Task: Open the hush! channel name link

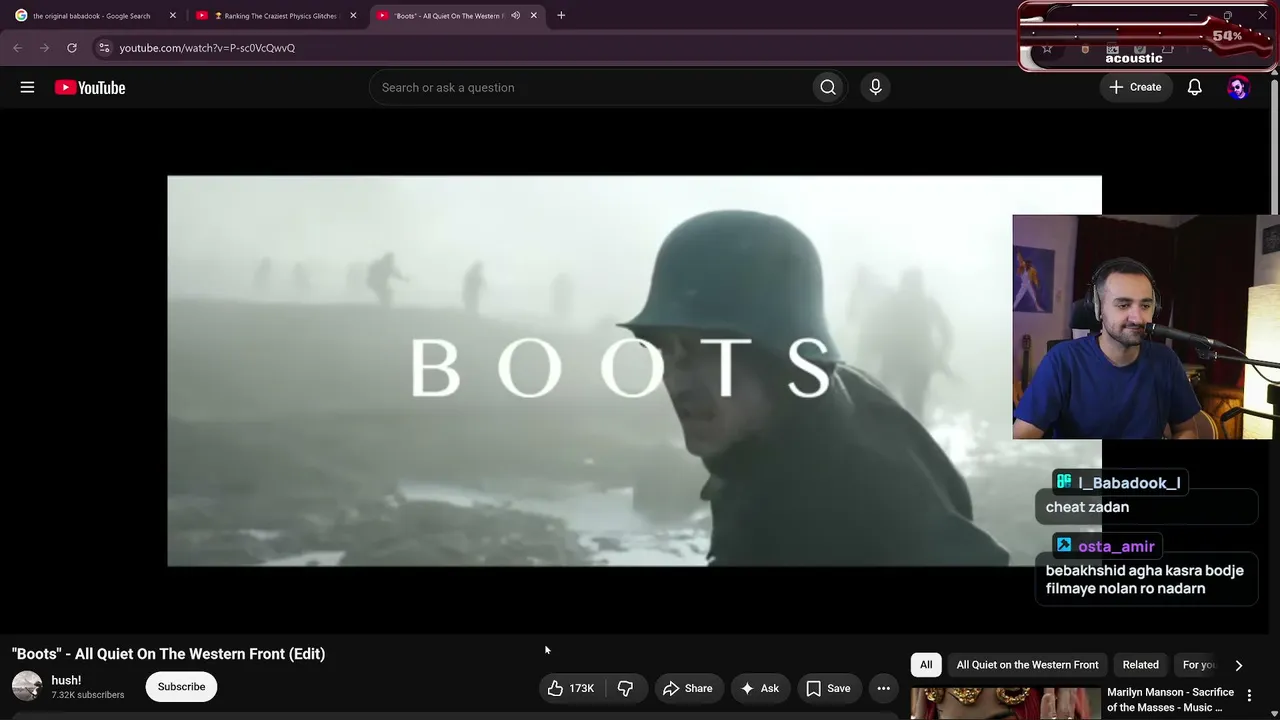Action: 66,680
